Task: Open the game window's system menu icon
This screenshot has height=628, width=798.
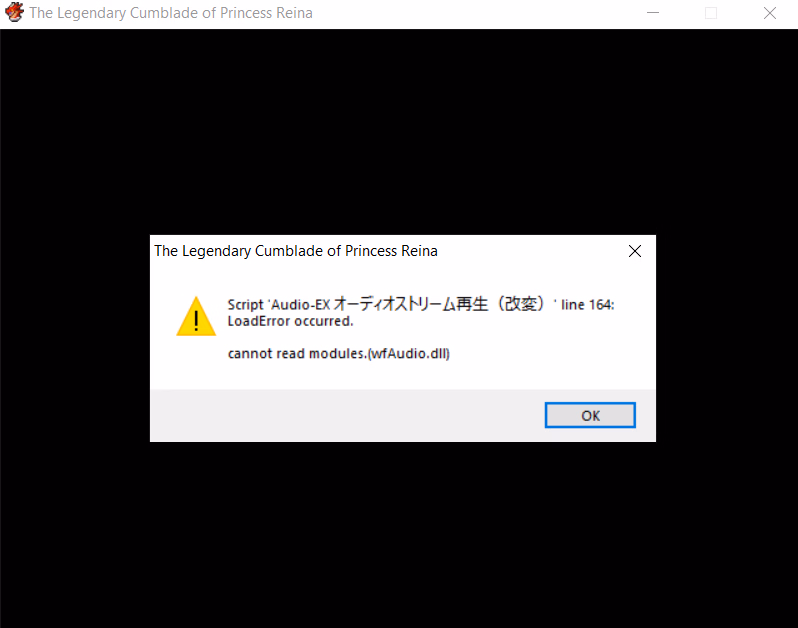Action: coord(14,13)
